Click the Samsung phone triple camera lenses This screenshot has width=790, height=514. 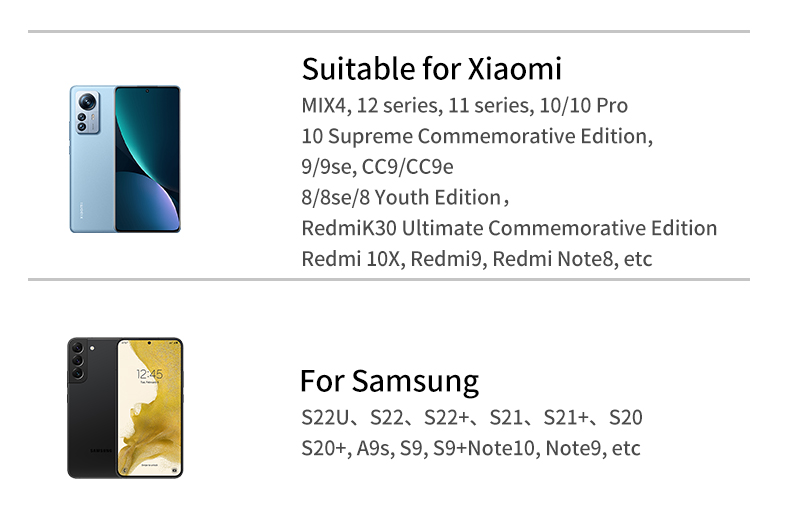pyautogui.click(x=77, y=360)
